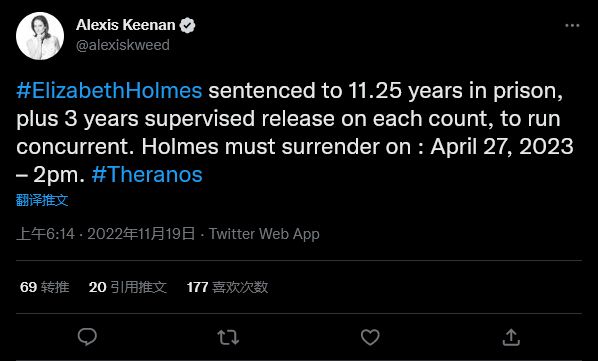This screenshot has width=598, height=361.
Task: Open the tweet's three-dot more options menu
Action: tap(572, 26)
